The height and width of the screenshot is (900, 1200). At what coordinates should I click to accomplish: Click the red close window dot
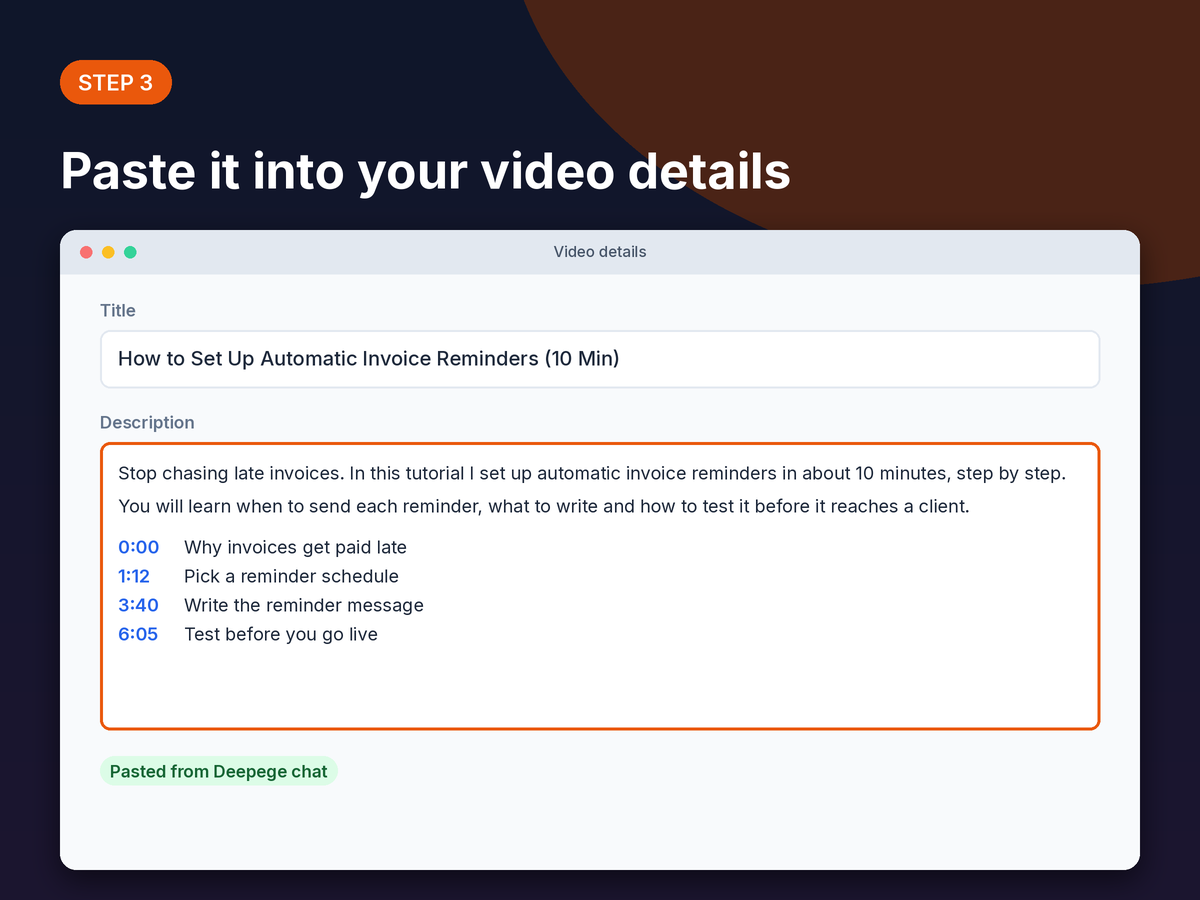point(86,252)
